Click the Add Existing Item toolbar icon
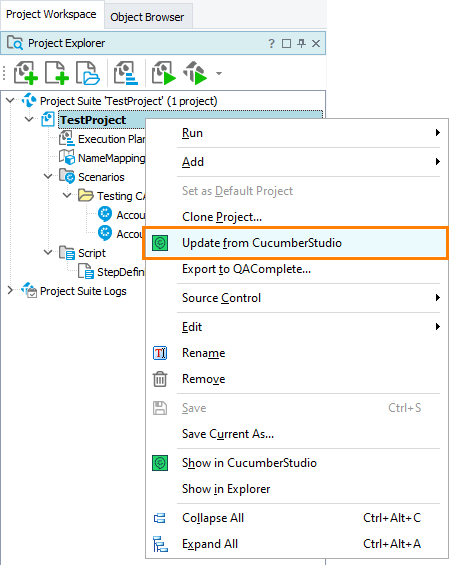This screenshot has width=449, height=565. coord(88,73)
